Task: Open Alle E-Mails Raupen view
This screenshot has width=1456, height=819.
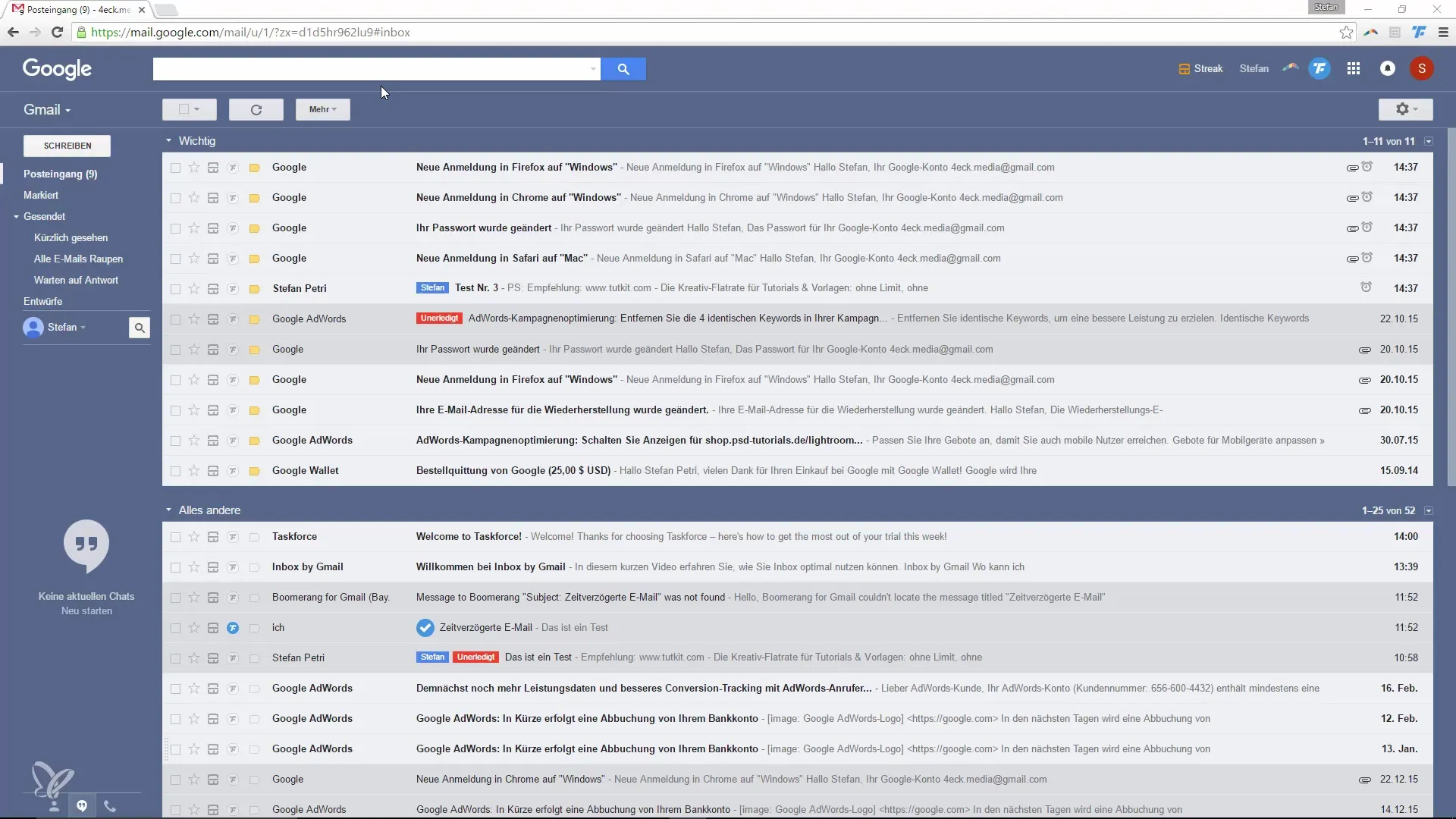Action: pyautogui.click(x=78, y=259)
